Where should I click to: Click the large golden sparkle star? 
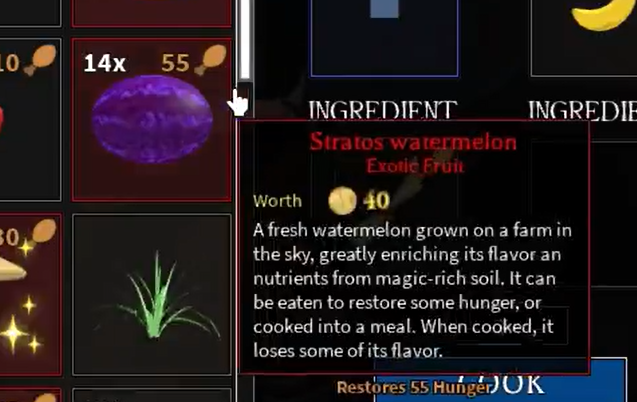tap(13, 333)
